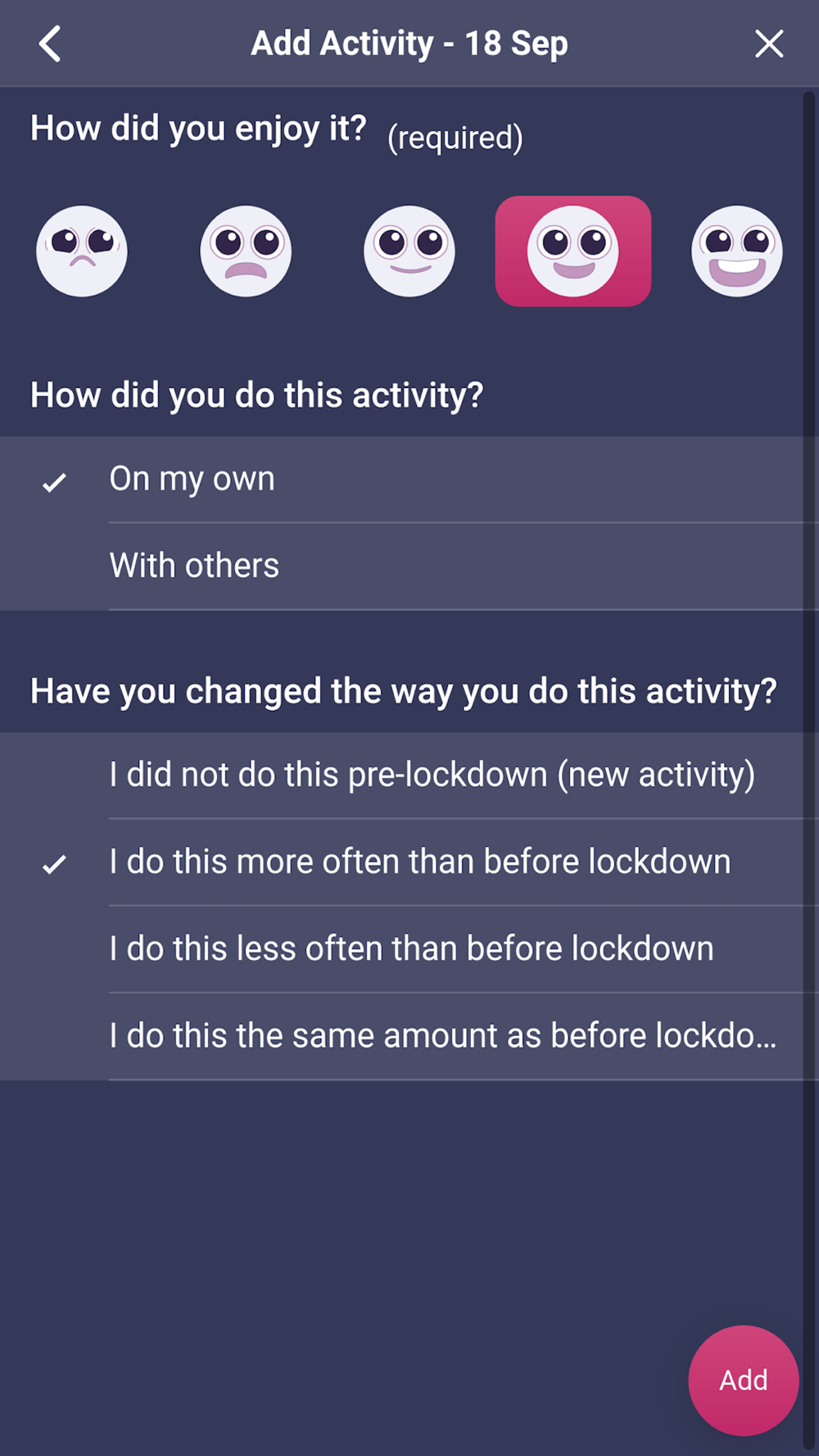The image size is (819, 1456).
Task: Go back using the left arrow
Action: [50, 43]
